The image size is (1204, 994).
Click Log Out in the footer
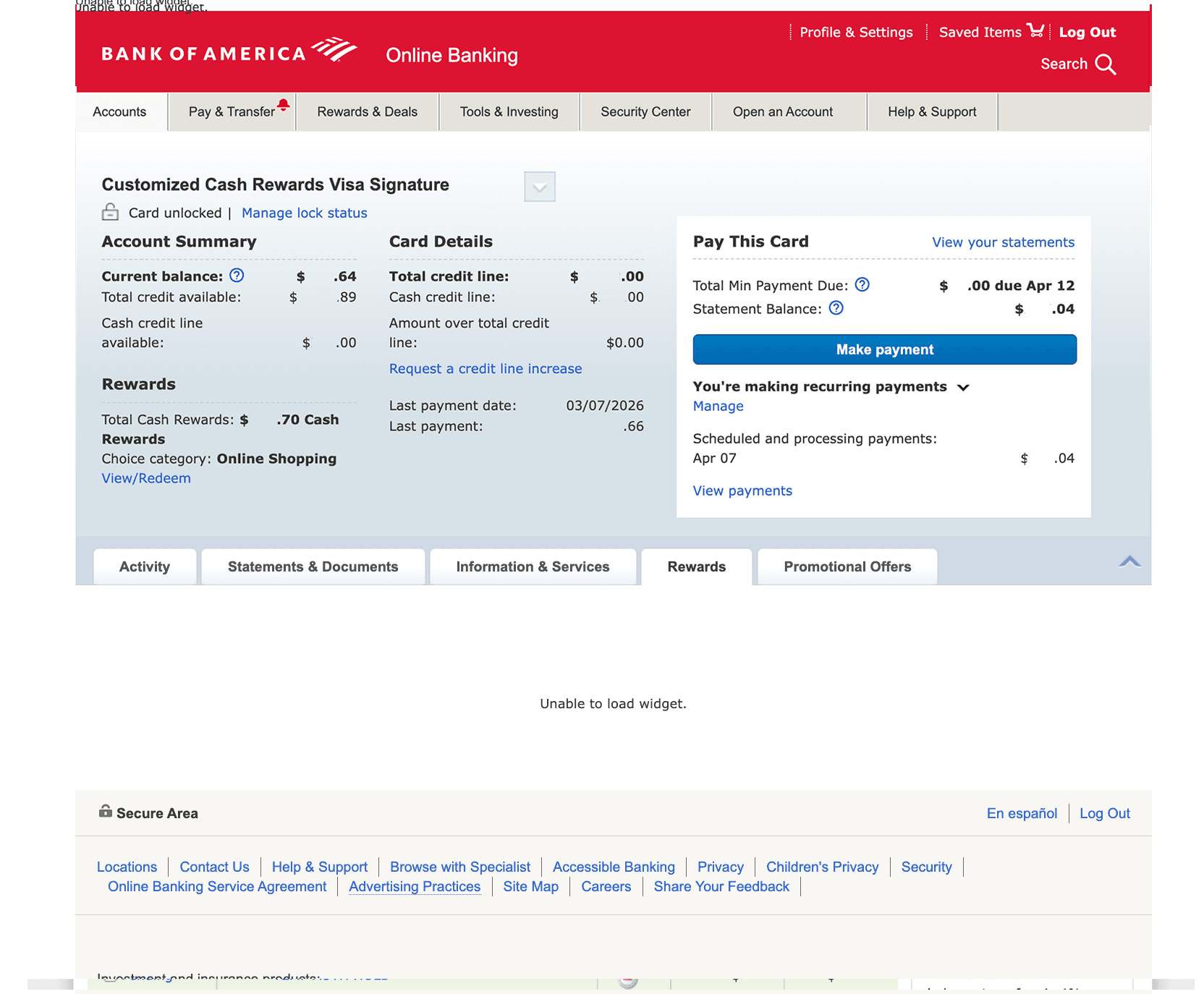coord(1104,813)
